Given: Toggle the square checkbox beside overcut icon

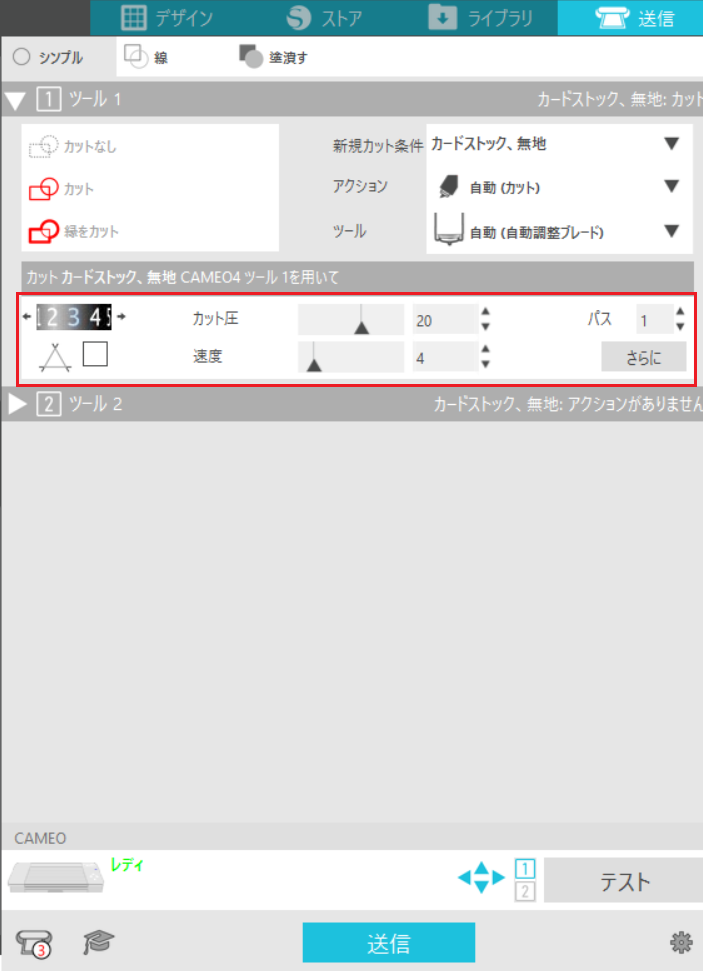Looking at the screenshot, I should coord(95,354).
